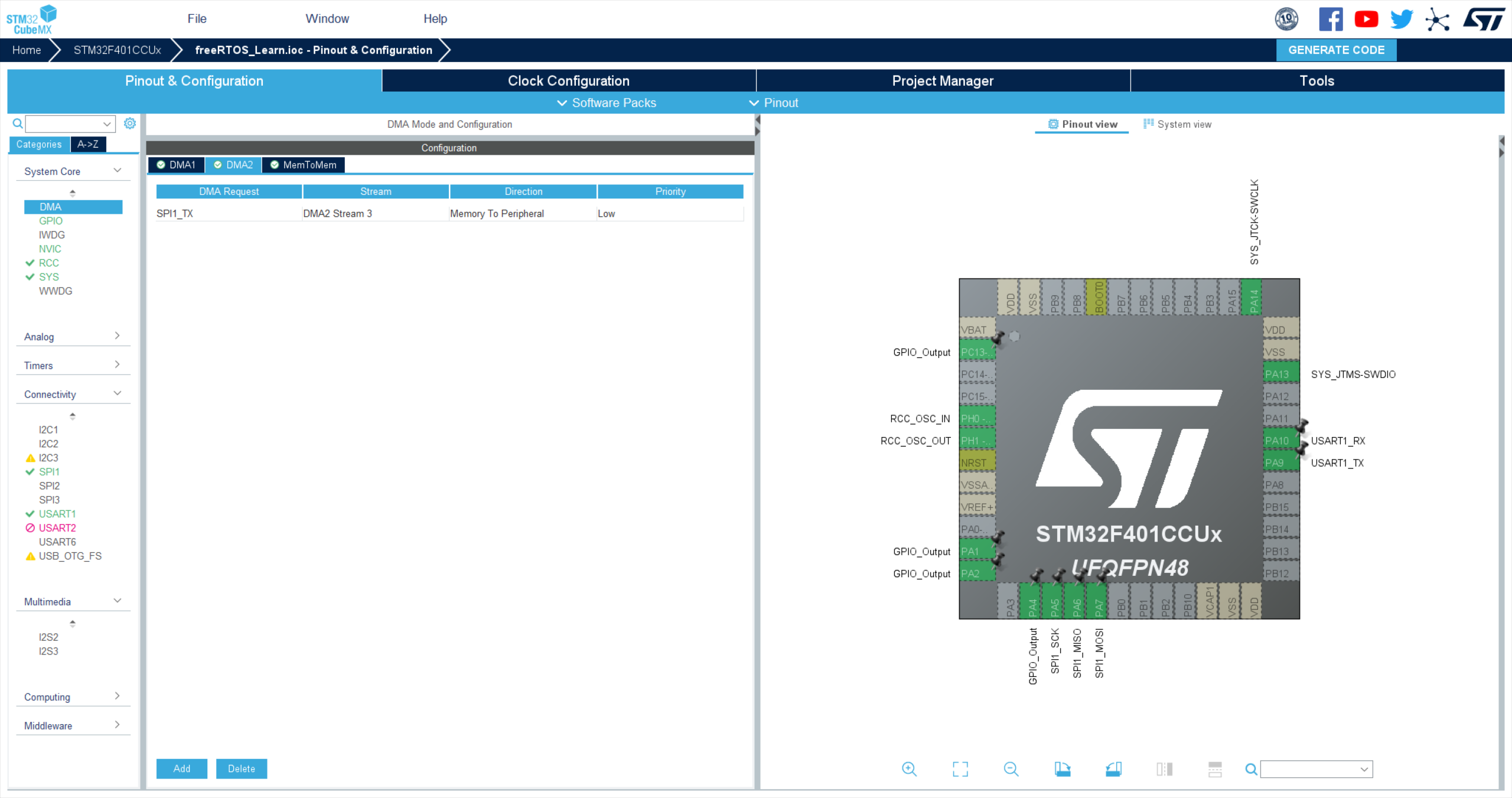Viewport: 1512px width, 798px height.
Task: Rotate chip view clockwise icon
Action: coord(1063,768)
